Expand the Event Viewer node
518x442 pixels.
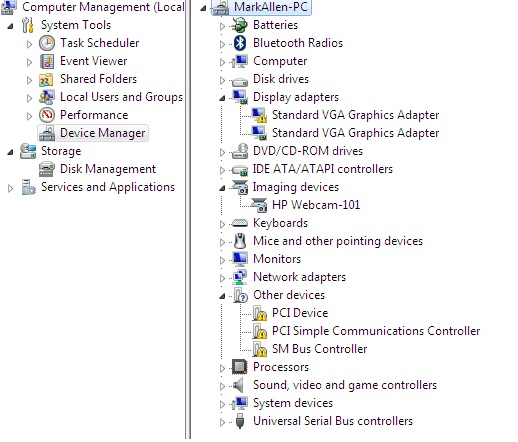[29, 62]
